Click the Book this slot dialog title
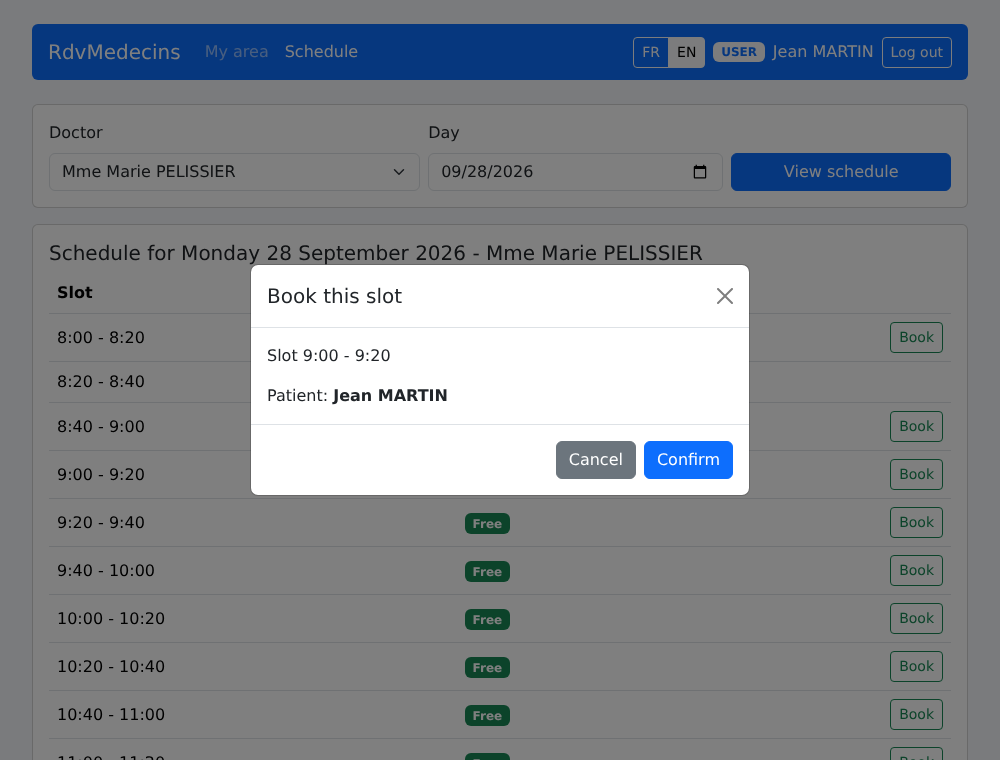This screenshot has width=1000, height=760. 334,296
